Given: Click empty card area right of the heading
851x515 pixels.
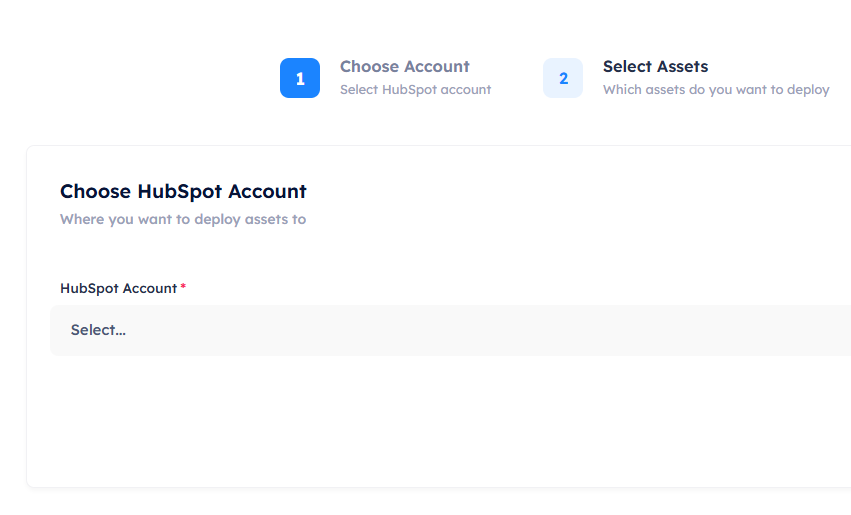Looking at the screenshot, I should point(600,195).
